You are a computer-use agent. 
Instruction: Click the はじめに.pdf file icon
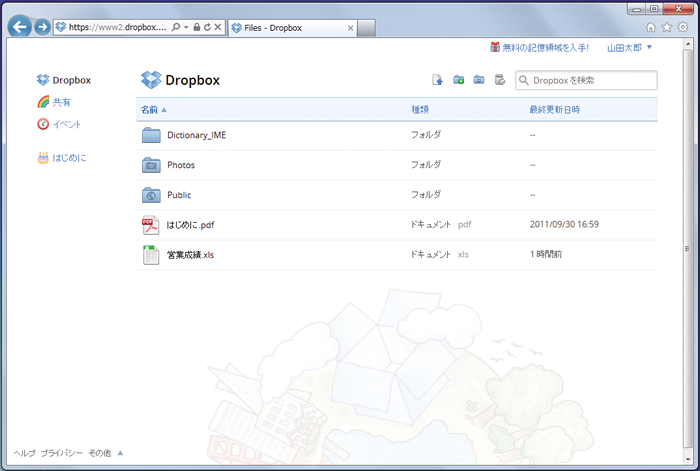[x=151, y=225]
